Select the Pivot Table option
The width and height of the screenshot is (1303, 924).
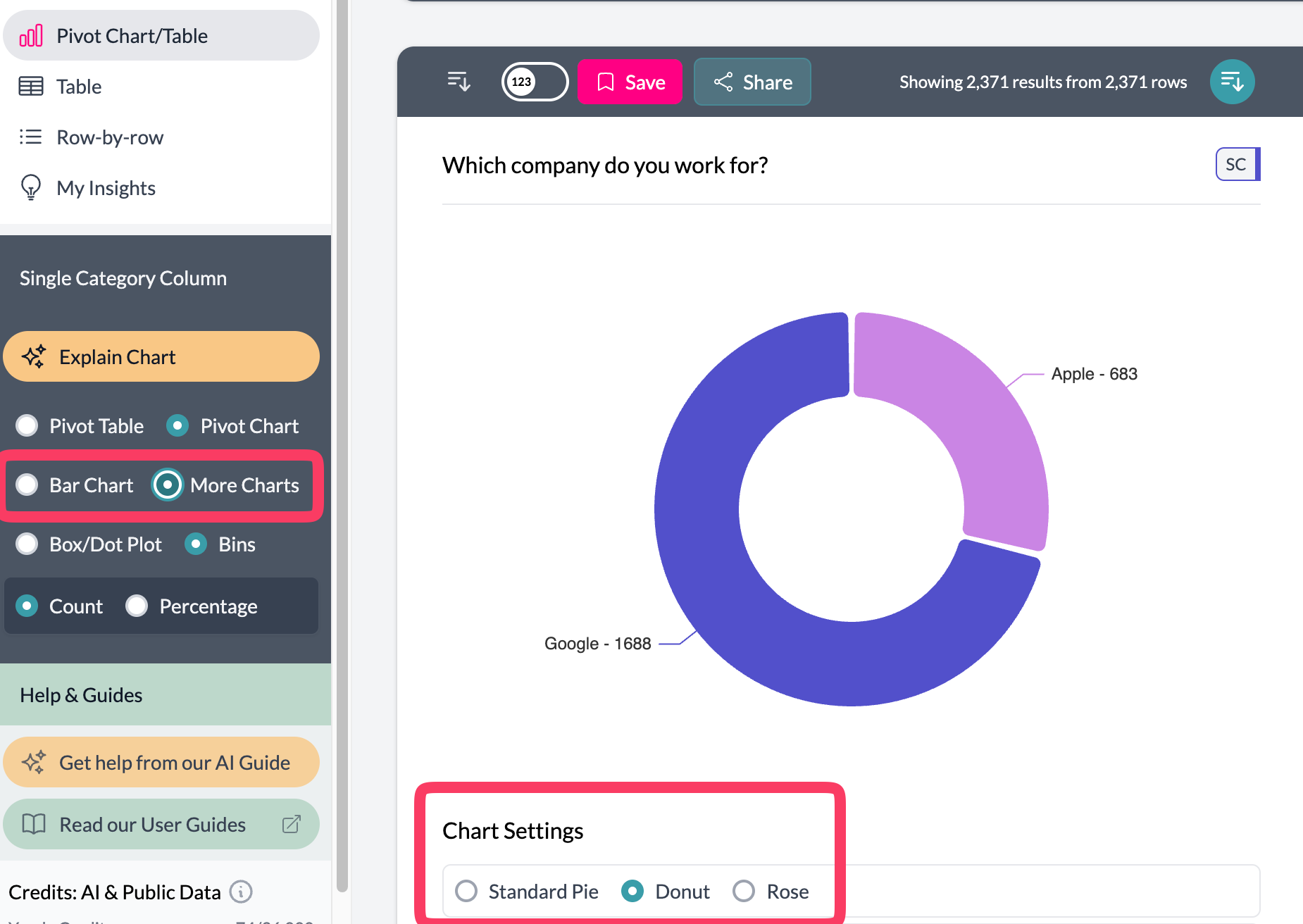[x=27, y=425]
